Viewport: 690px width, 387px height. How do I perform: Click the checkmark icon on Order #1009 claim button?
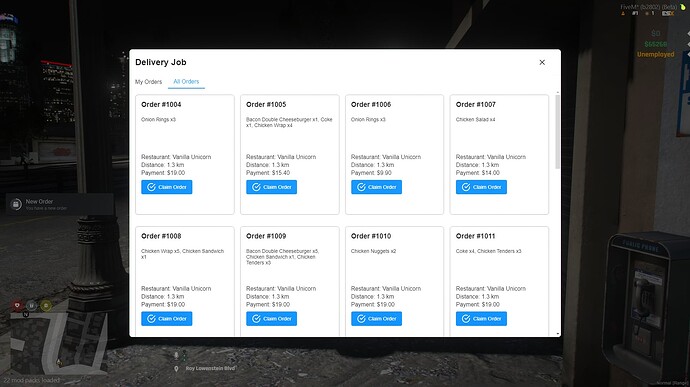[257, 319]
